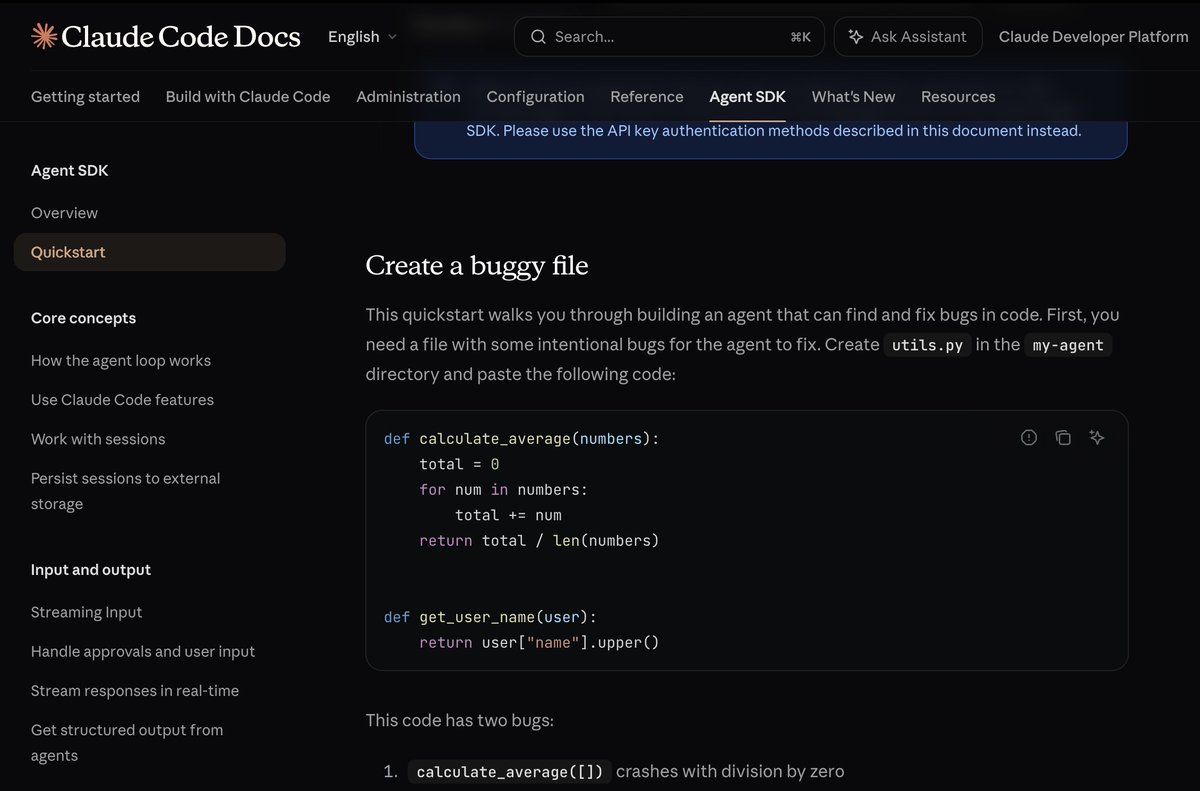Open the Build with Claude Code tab

click(248, 97)
